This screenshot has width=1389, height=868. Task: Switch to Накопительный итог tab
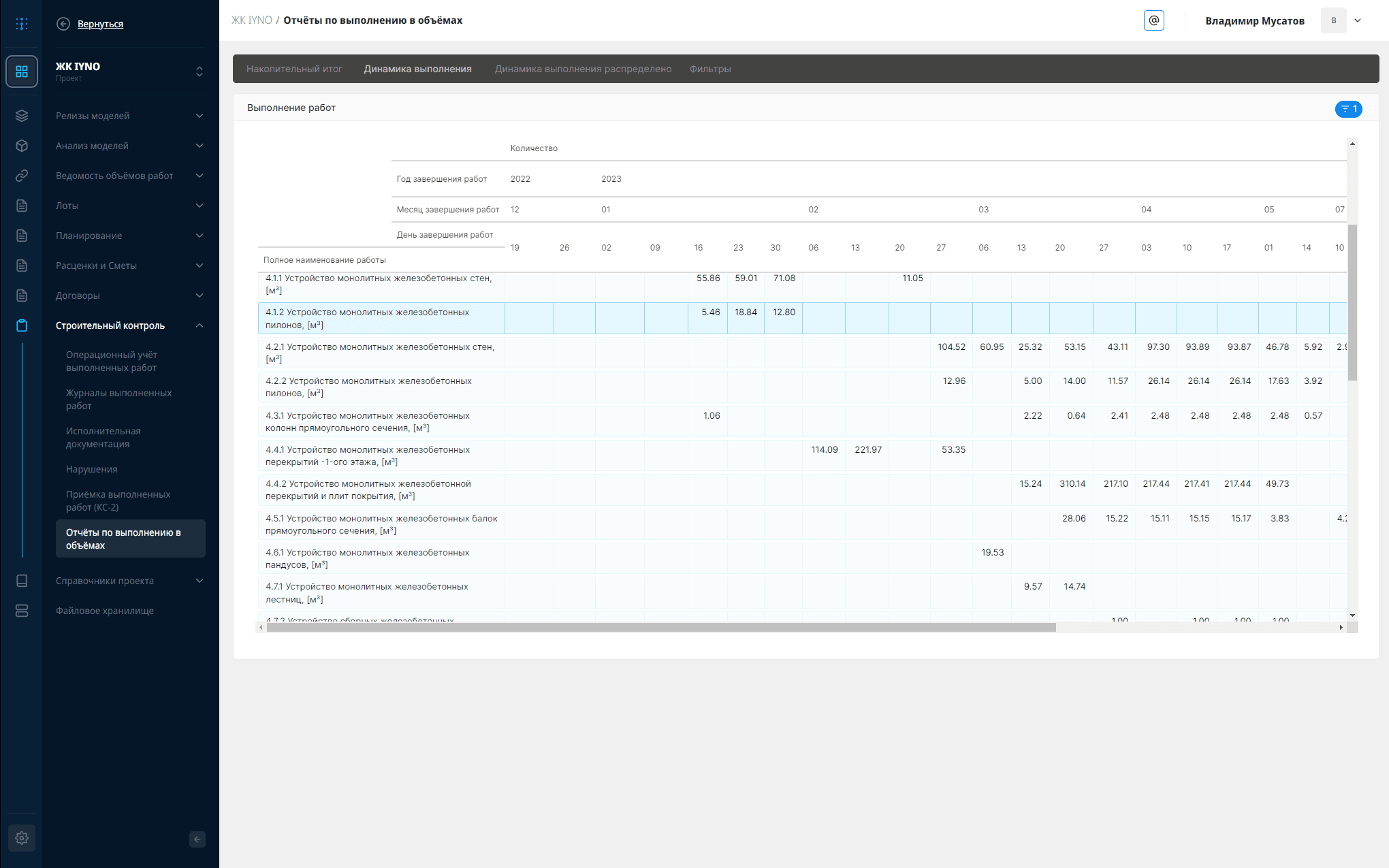[x=294, y=69]
